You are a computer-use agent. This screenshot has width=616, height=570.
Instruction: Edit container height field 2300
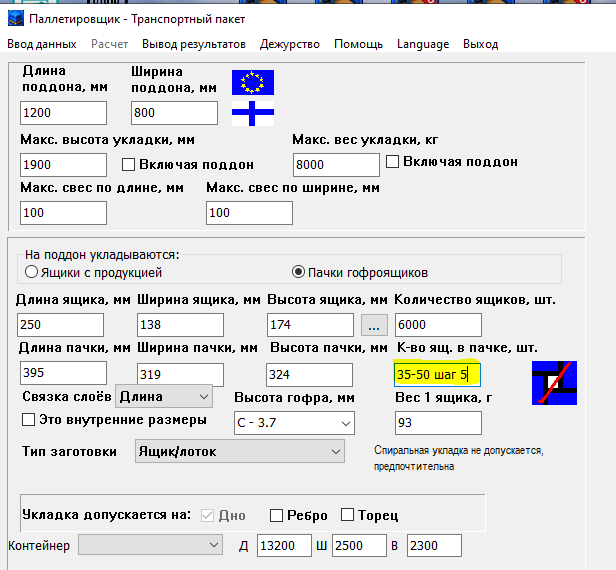(434, 546)
